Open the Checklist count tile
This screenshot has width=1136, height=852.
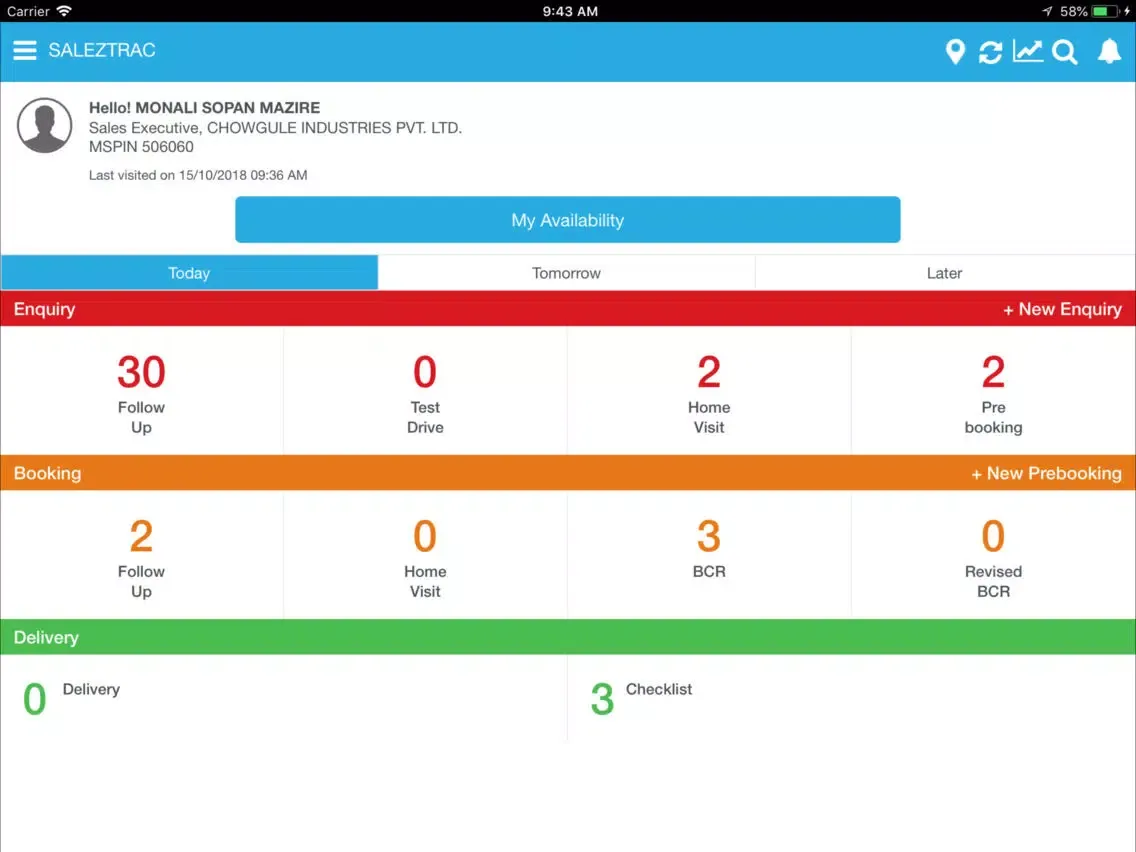coord(851,698)
